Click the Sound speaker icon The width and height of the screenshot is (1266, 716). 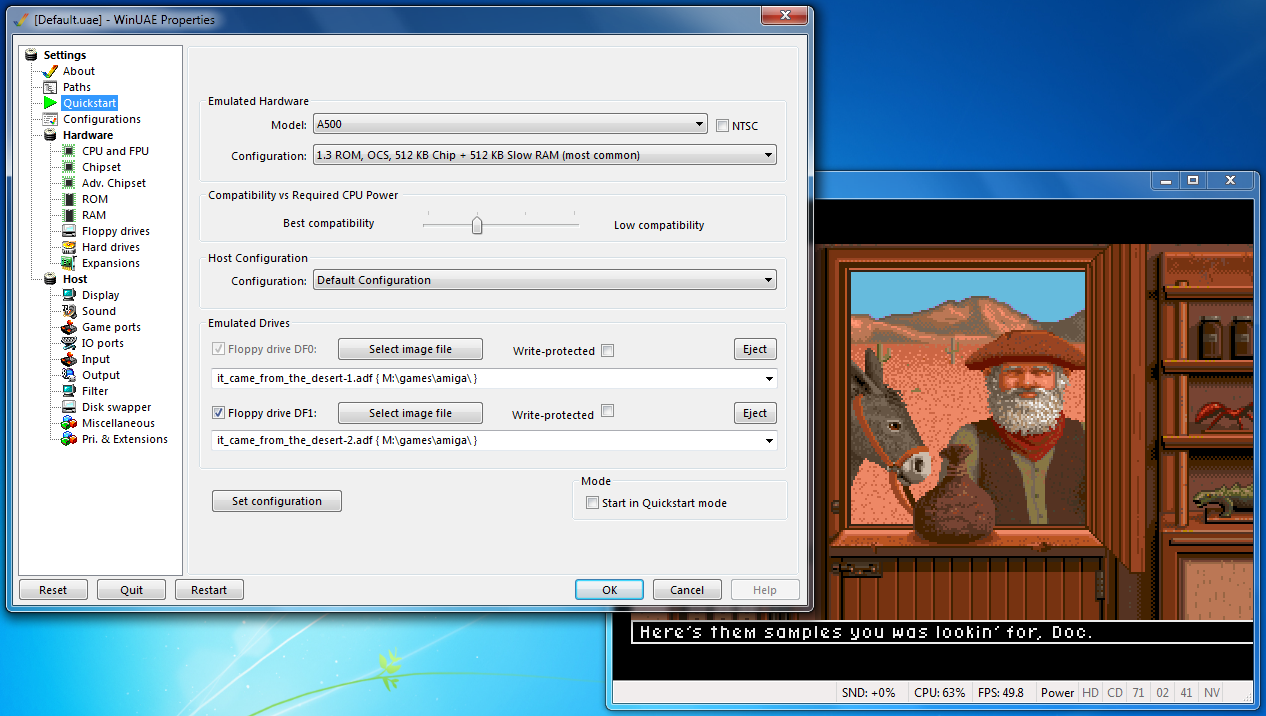tap(69, 311)
